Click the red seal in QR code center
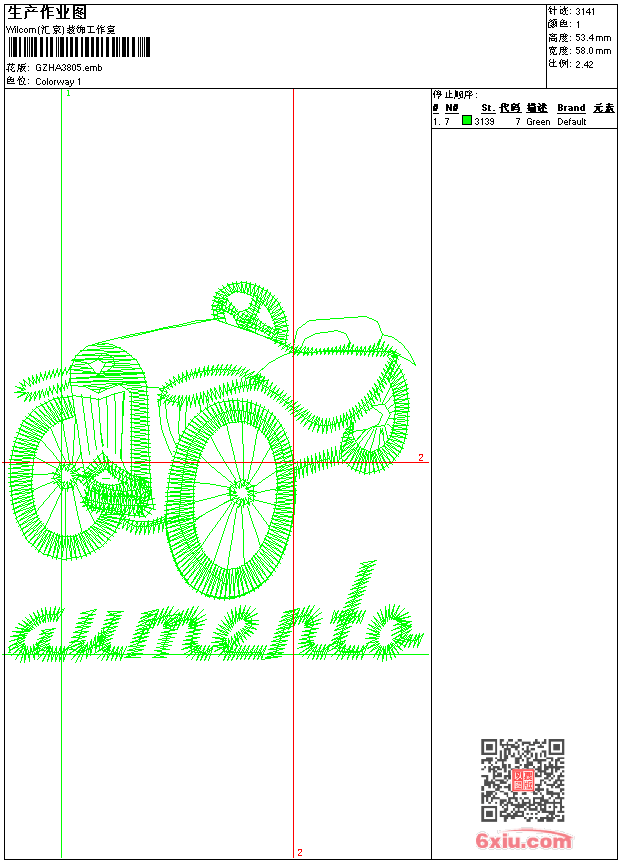 coord(522,780)
